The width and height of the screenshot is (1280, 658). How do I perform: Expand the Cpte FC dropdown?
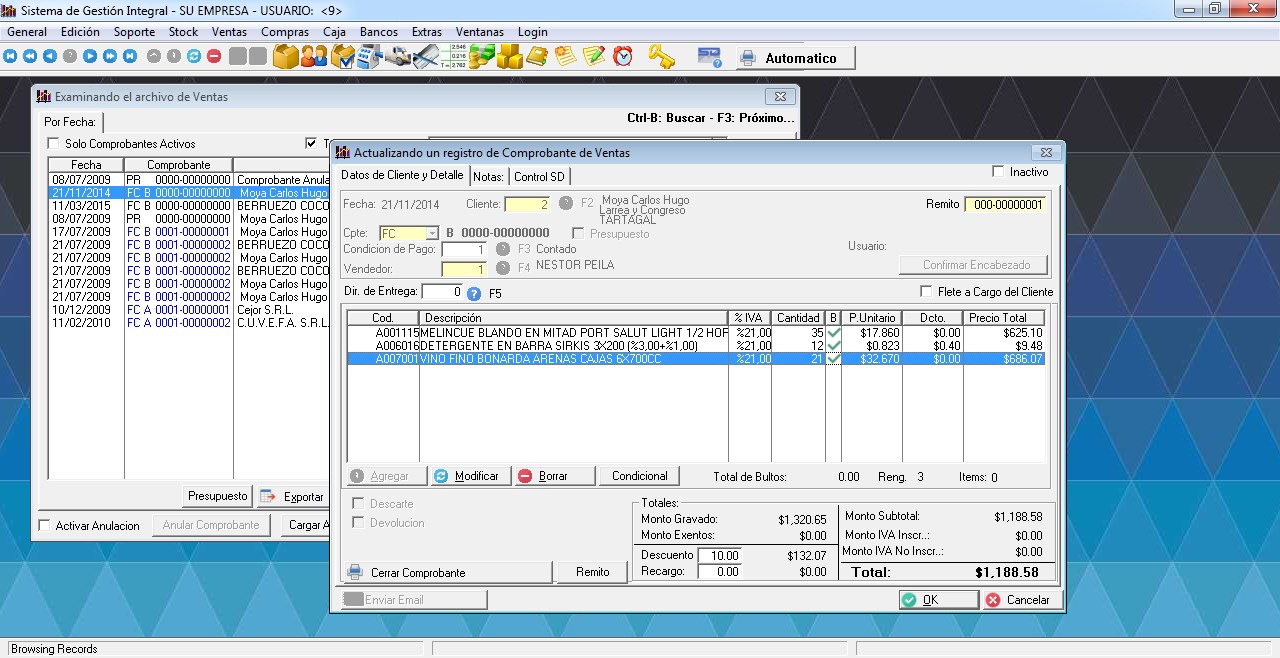432,233
